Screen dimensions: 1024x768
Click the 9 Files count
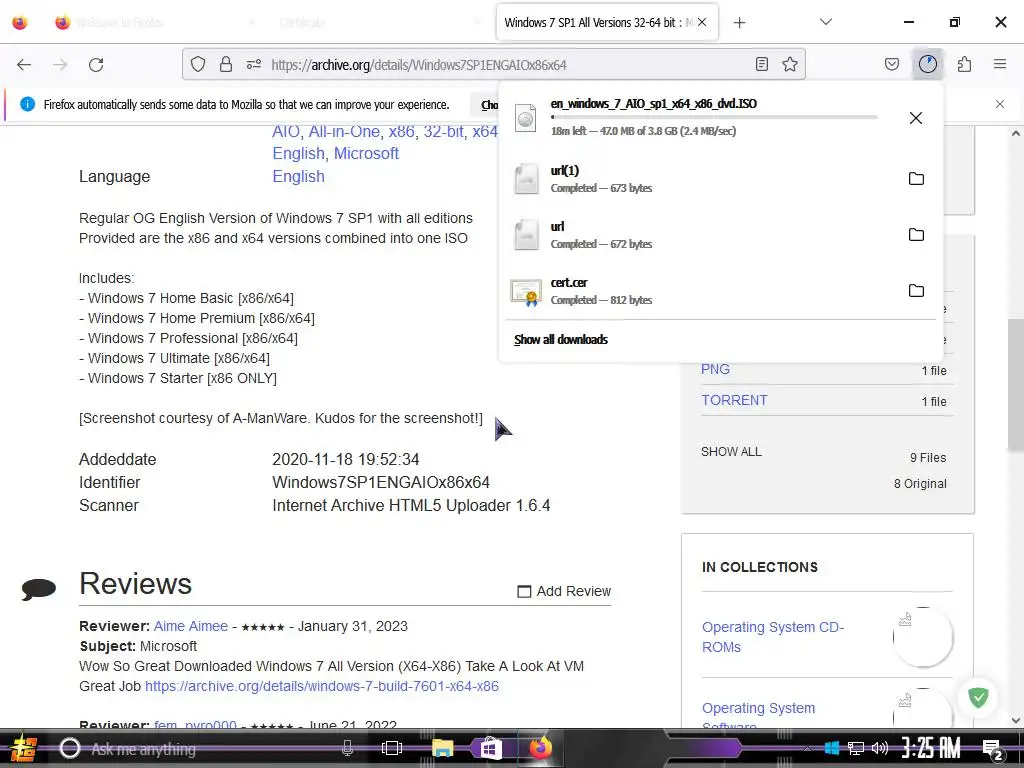pos(928,458)
